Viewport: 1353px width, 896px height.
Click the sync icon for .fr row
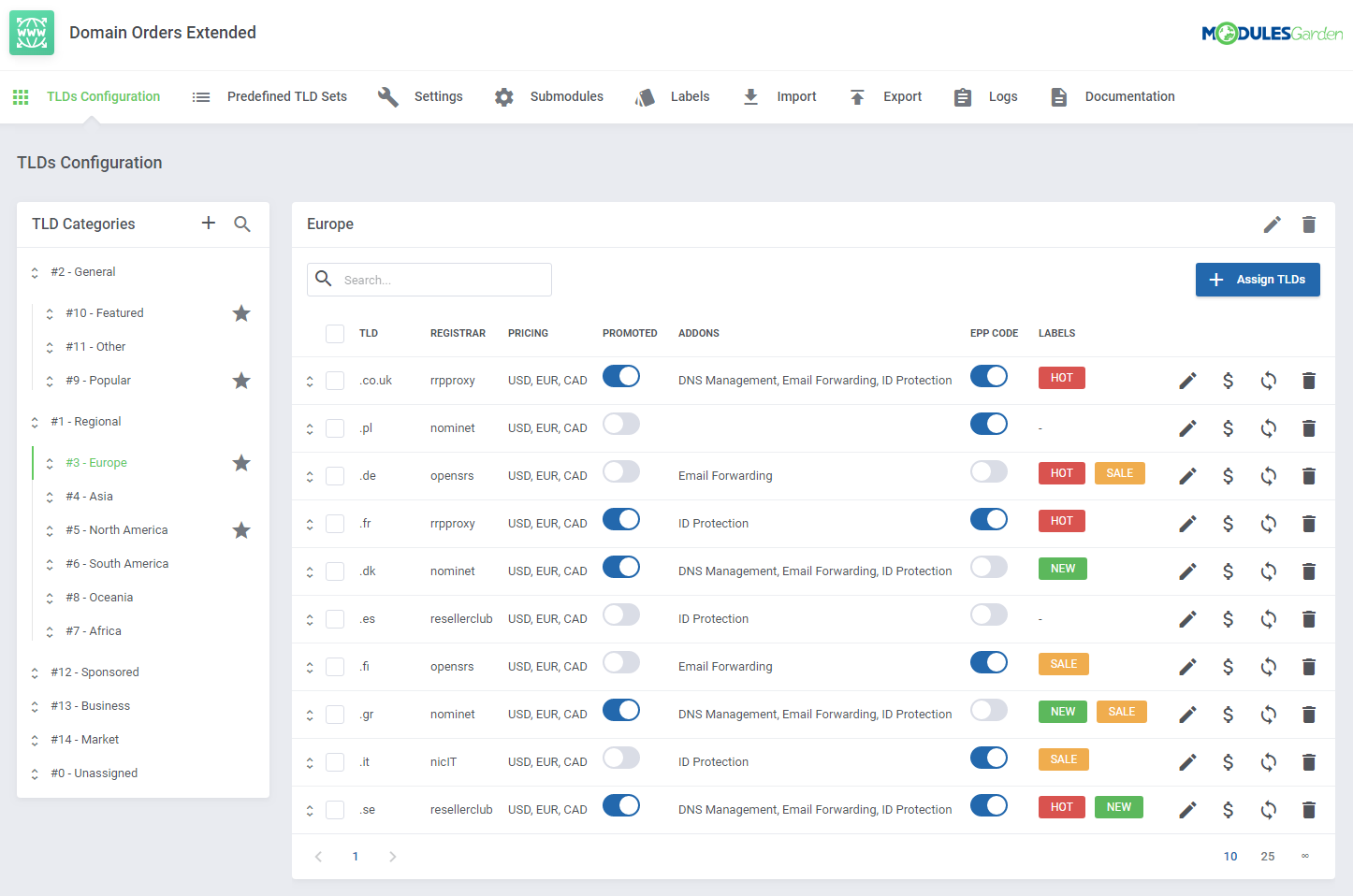[1268, 524]
